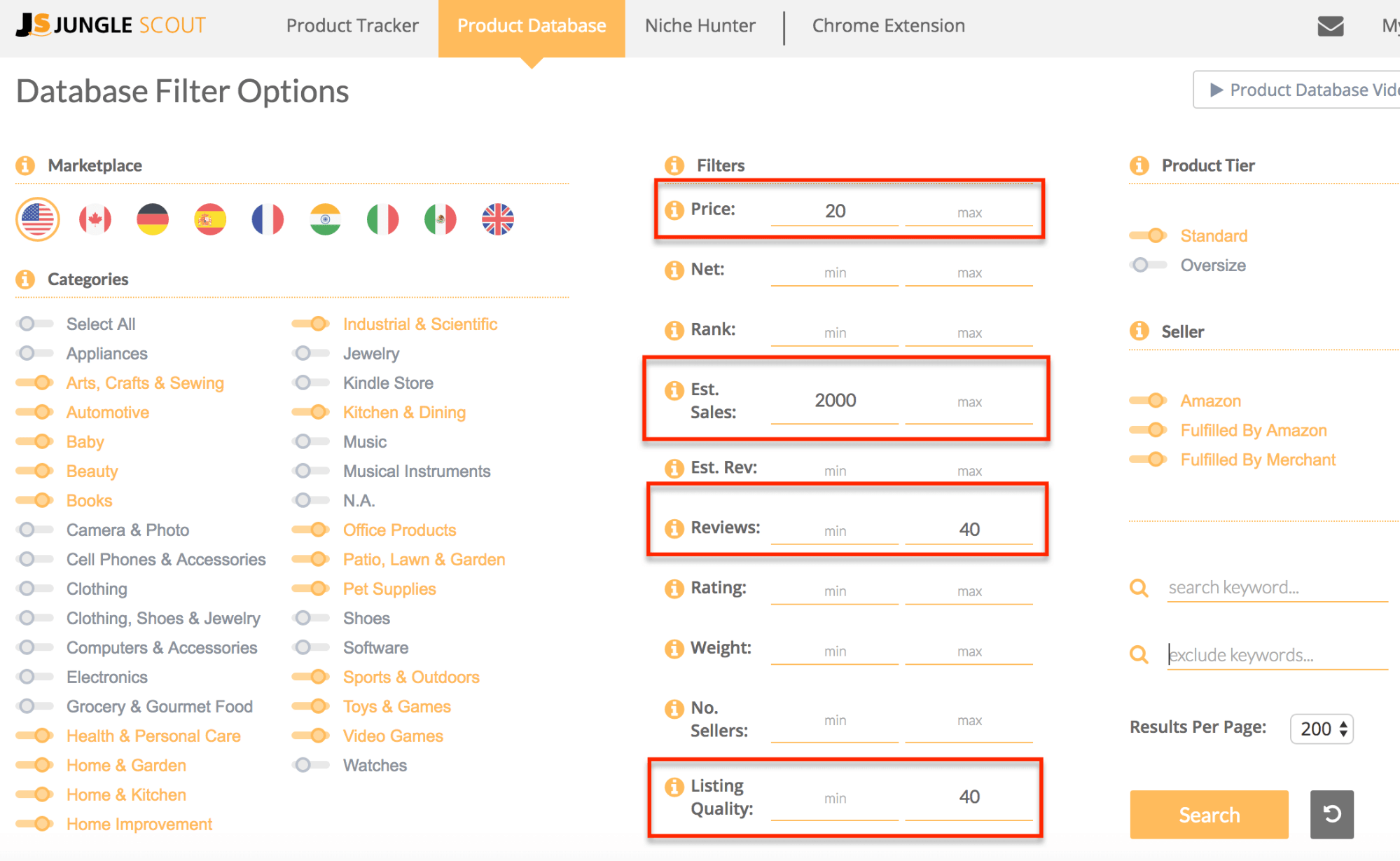Turn off the Standard tier switch
This screenshot has height=861, width=1400.
(x=1149, y=235)
